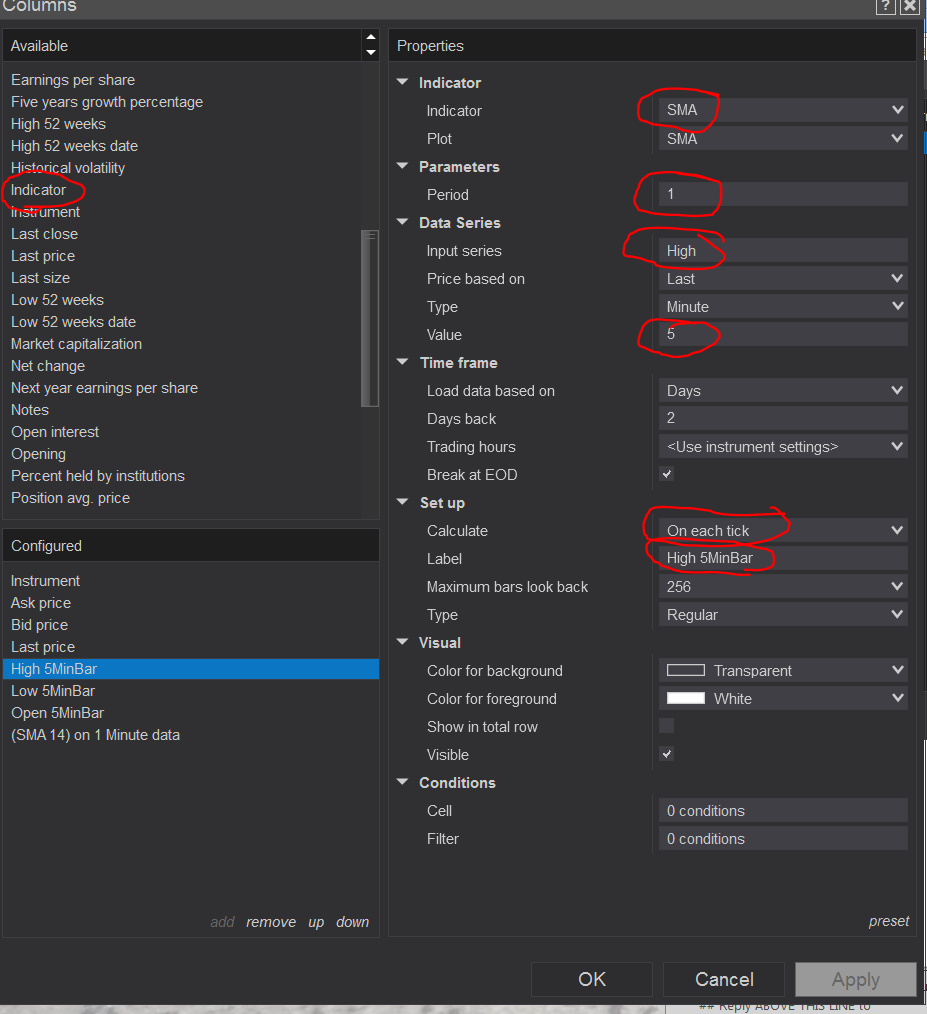Move the selected column down

point(353,922)
